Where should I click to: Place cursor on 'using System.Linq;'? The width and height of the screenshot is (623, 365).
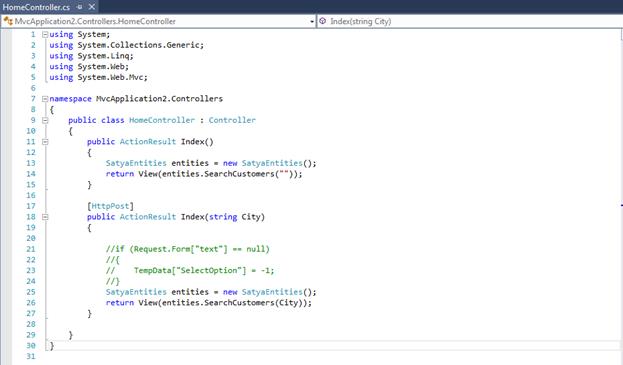coord(91,56)
